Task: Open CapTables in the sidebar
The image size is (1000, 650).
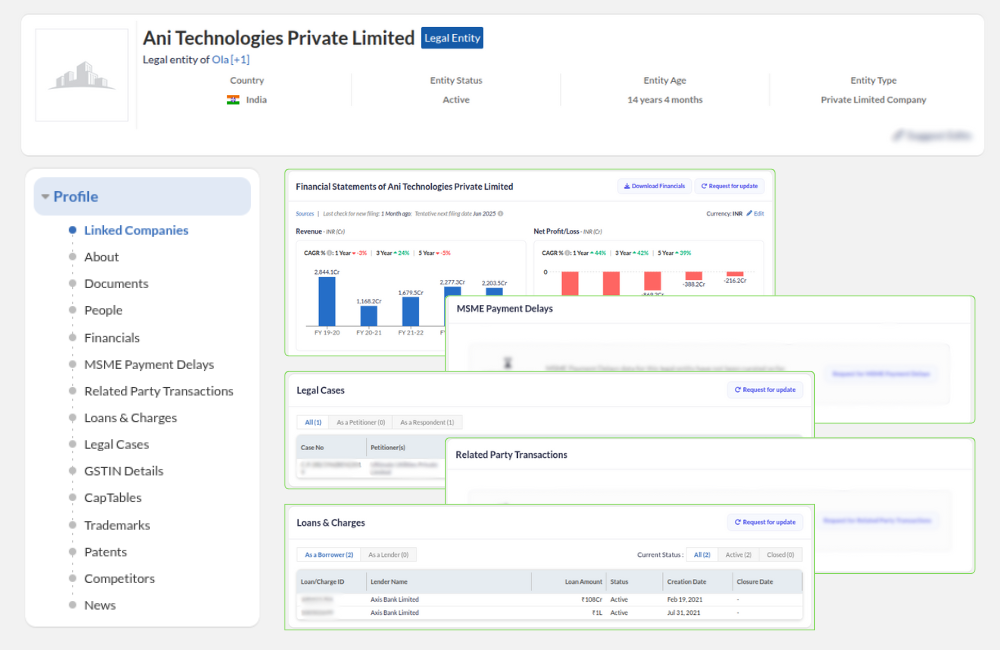Action: click(112, 498)
